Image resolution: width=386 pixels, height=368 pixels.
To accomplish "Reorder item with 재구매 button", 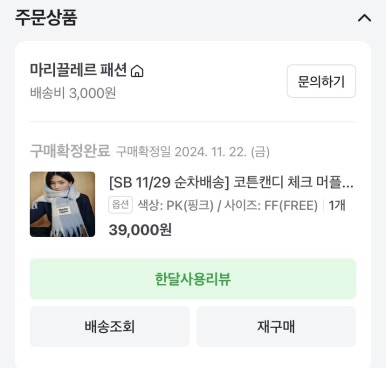I will [276, 327].
